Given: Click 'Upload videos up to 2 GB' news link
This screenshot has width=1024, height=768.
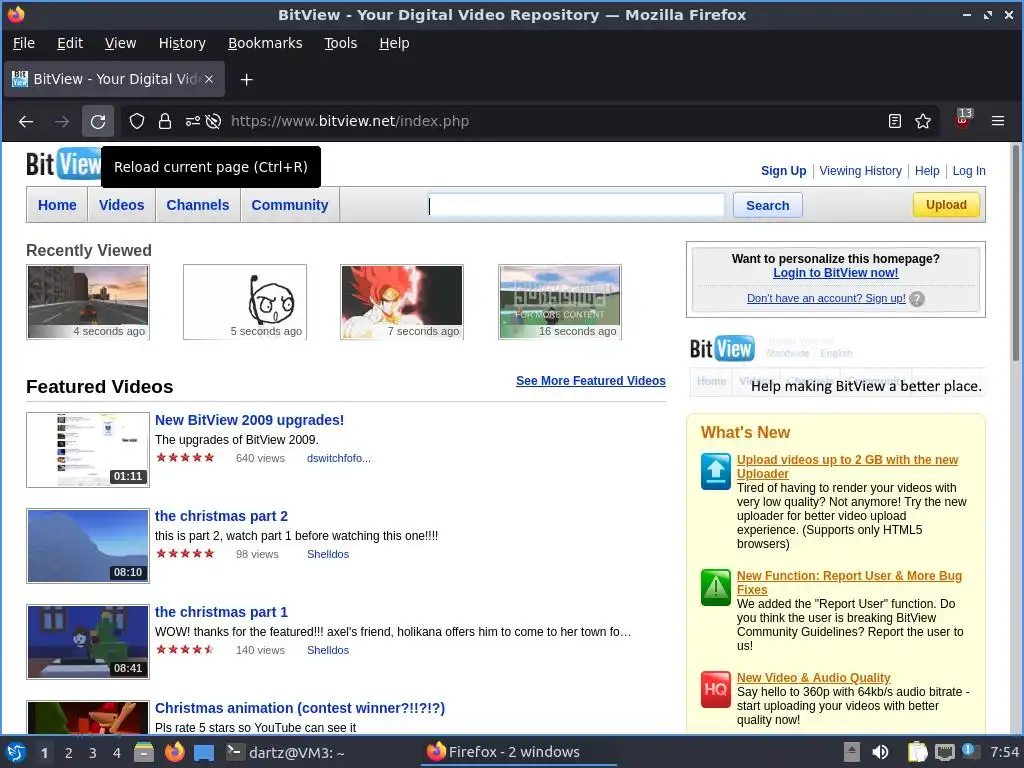Looking at the screenshot, I should click(847, 466).
